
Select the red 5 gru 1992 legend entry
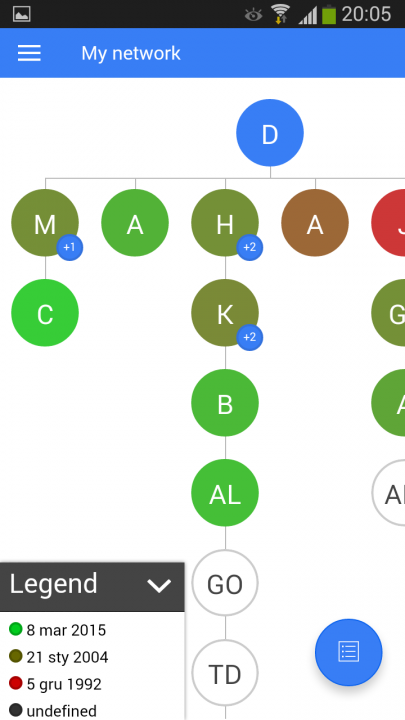coord(55,684)
